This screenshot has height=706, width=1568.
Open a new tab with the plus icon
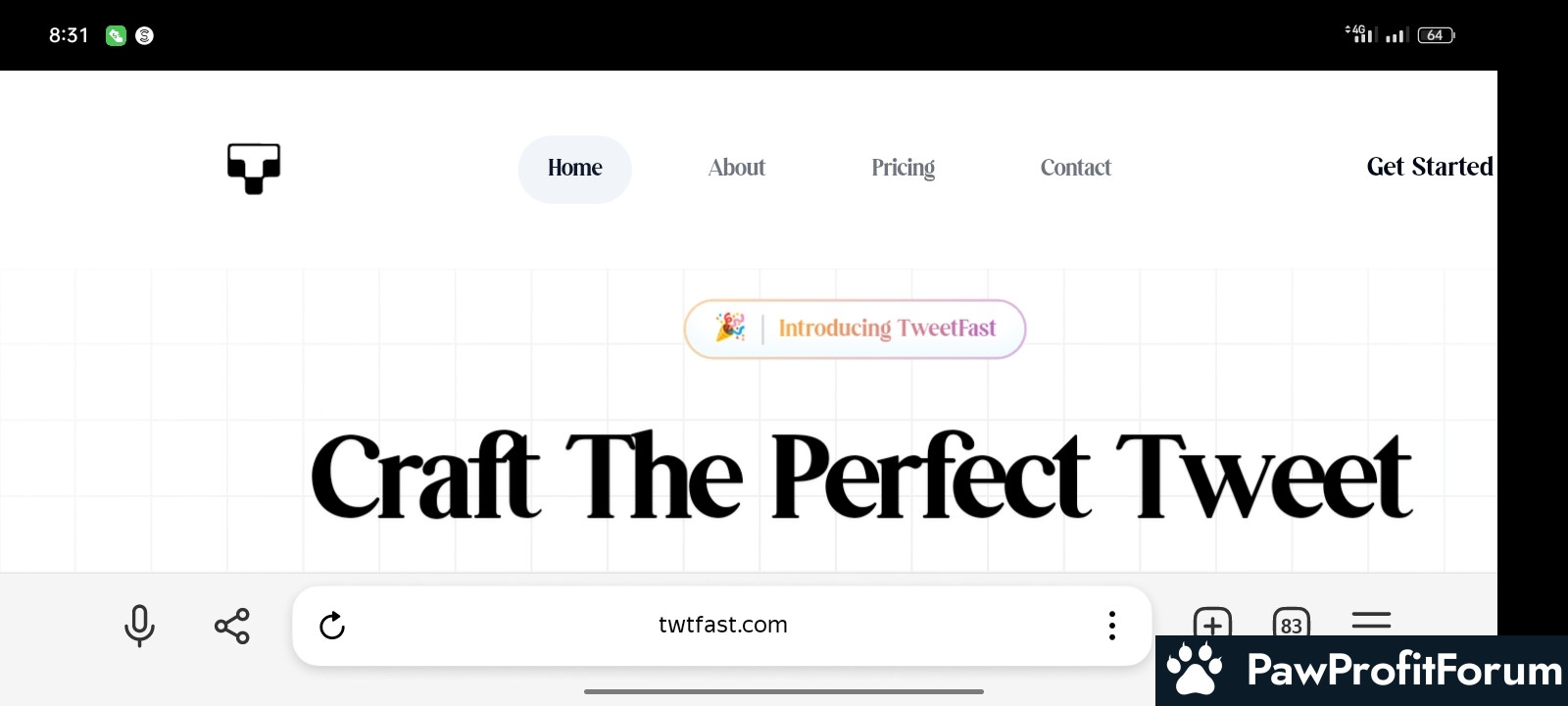(1212, 622)
